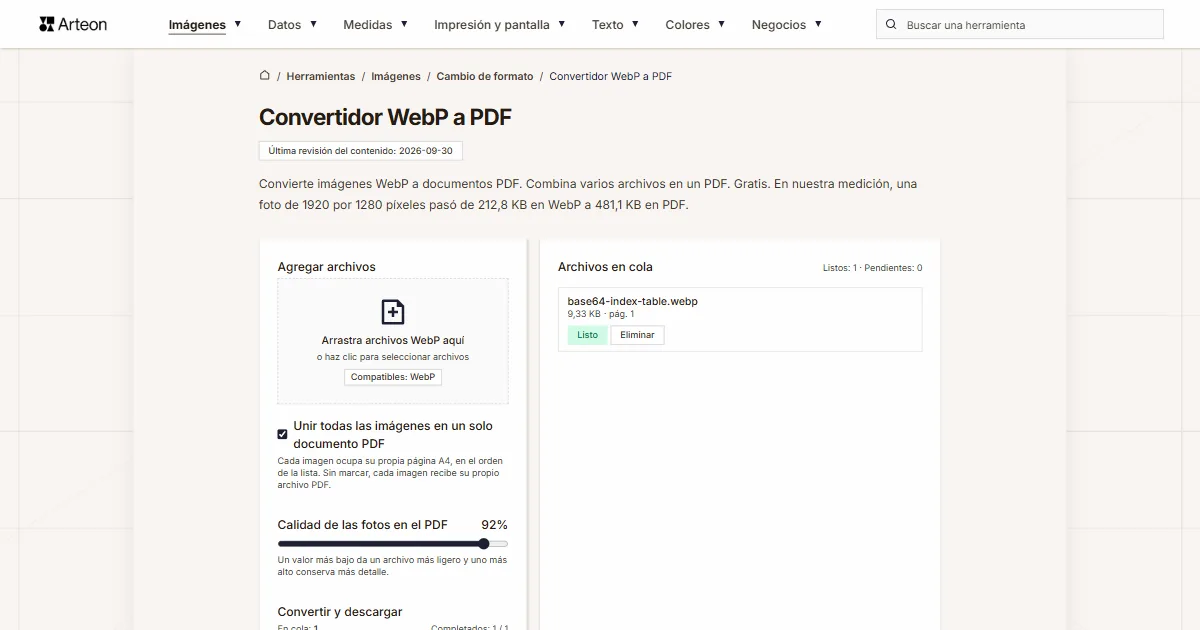The width and height of the screenshot is (1200, 630).
Task: Click the search magnifier icon
Action: point(891,24)
